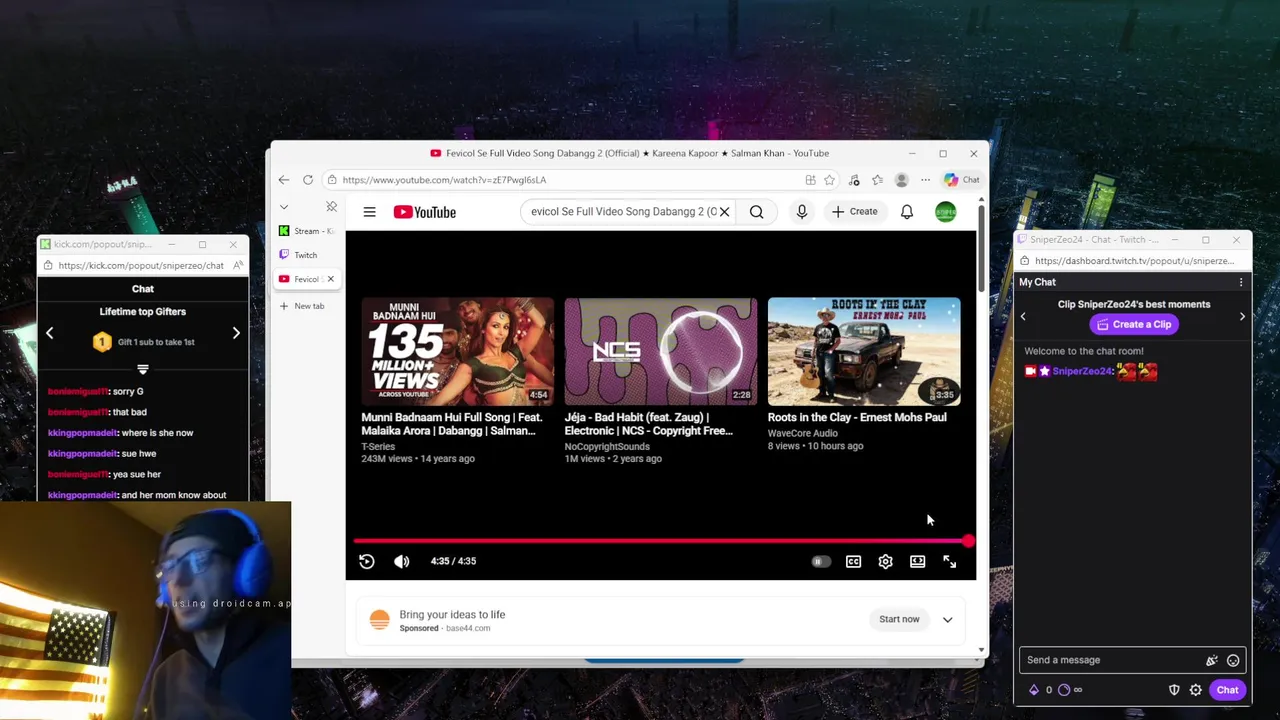Switch to the Twitch tab
1280x720 pixels.
pos(306,255)
